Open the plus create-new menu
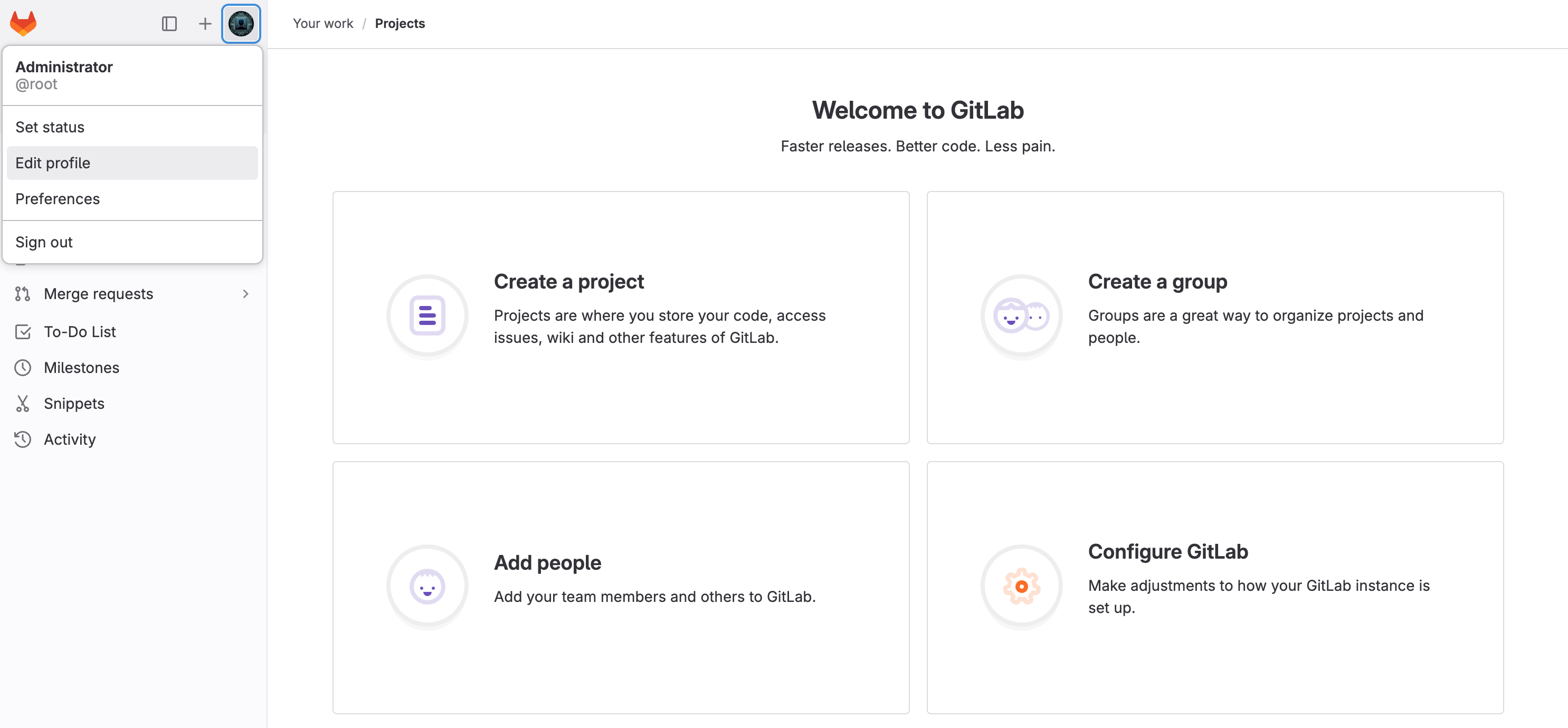The image size is (1568, 728). point(205,24)
